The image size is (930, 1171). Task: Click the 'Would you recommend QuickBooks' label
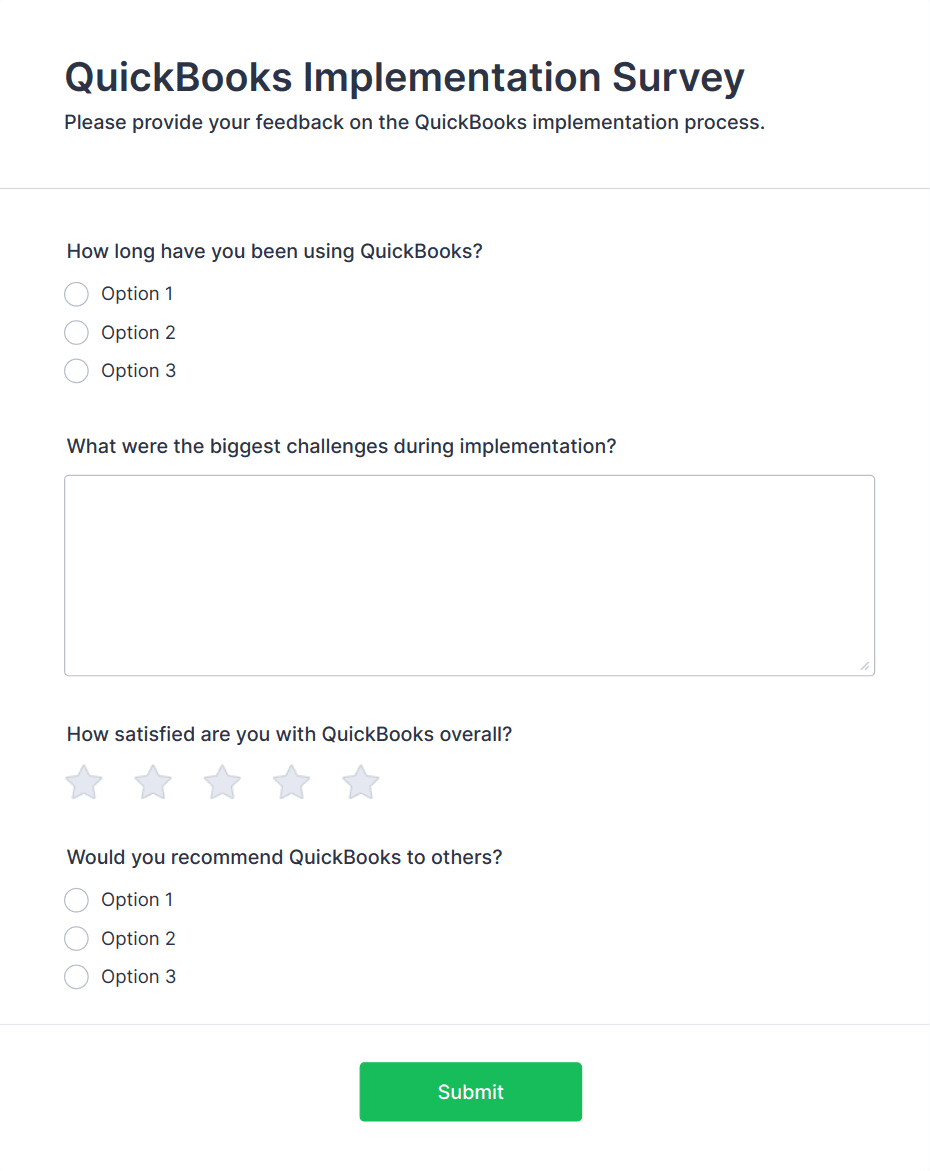(285, 857)
